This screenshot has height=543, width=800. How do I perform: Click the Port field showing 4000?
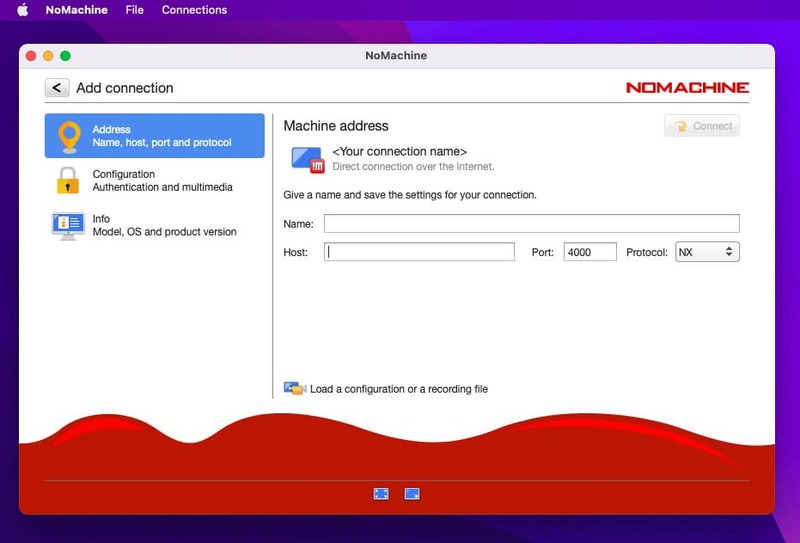click(590, 252)
